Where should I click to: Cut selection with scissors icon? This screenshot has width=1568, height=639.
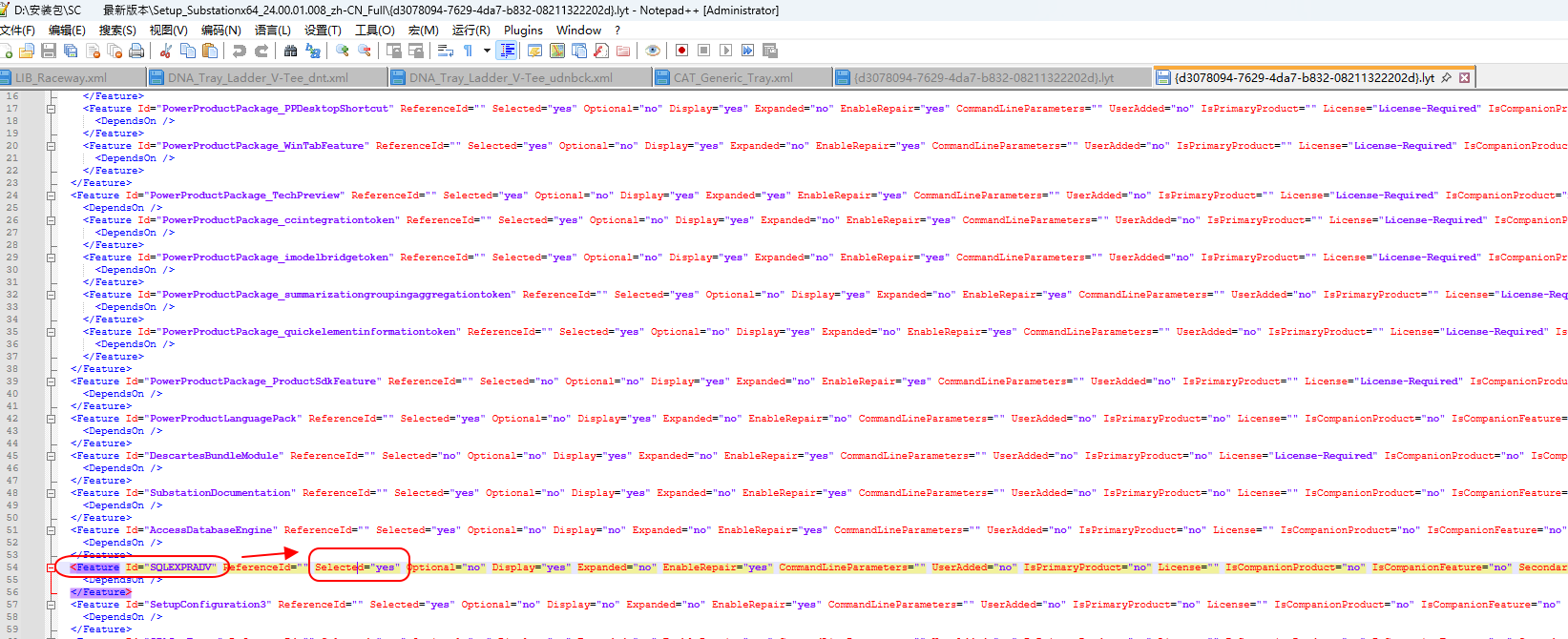(166, 51)
